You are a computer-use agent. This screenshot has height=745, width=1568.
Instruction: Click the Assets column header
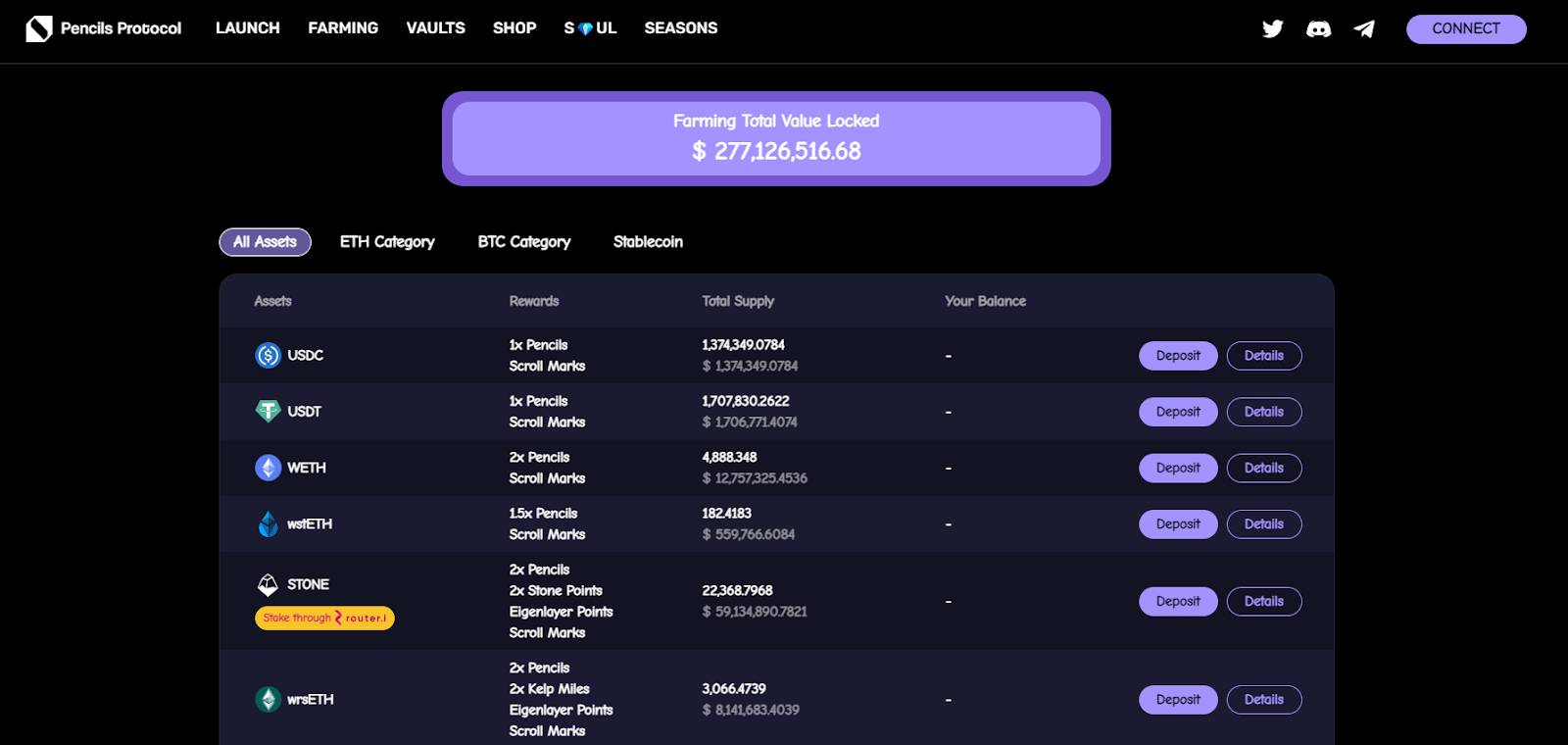[x=272, y=301]
